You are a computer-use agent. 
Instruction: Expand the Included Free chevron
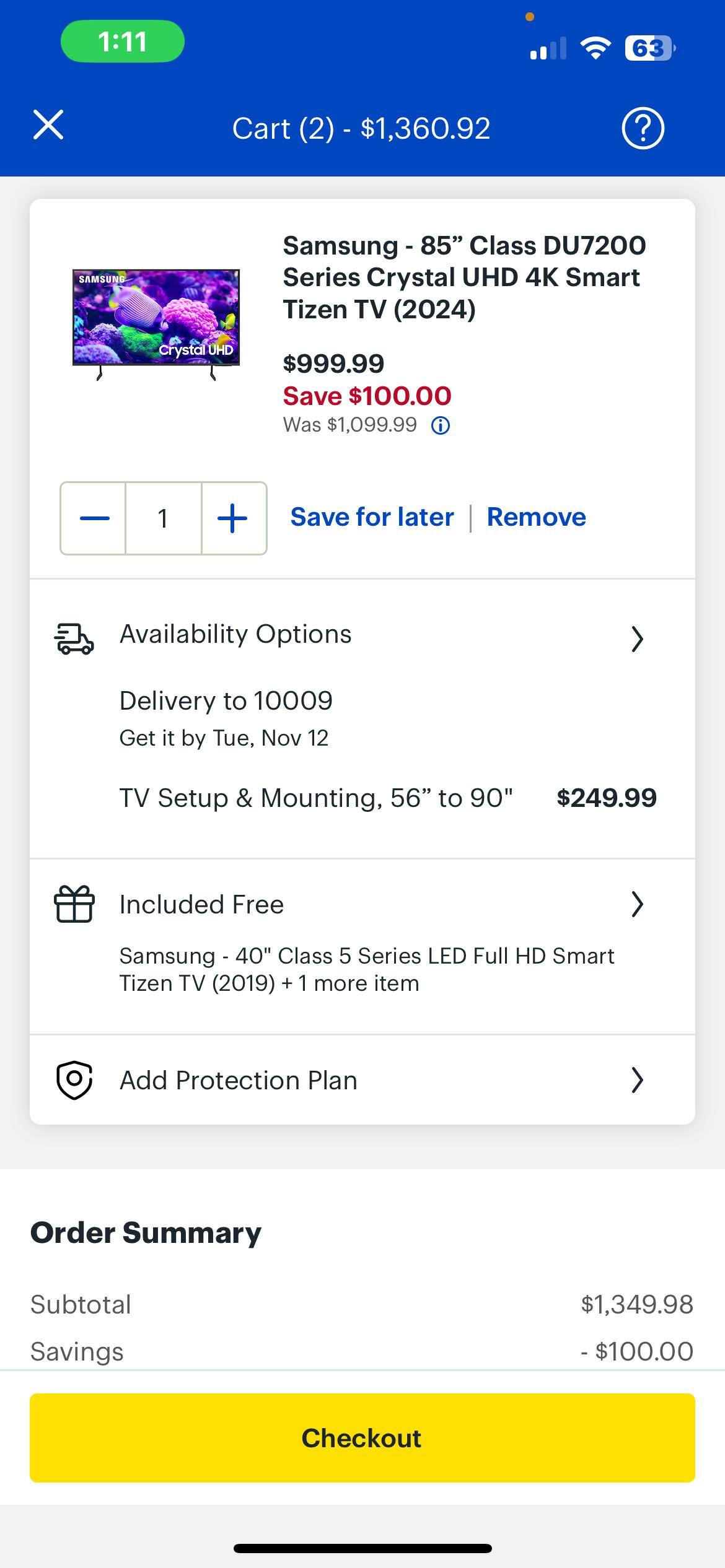coord(637,904)
